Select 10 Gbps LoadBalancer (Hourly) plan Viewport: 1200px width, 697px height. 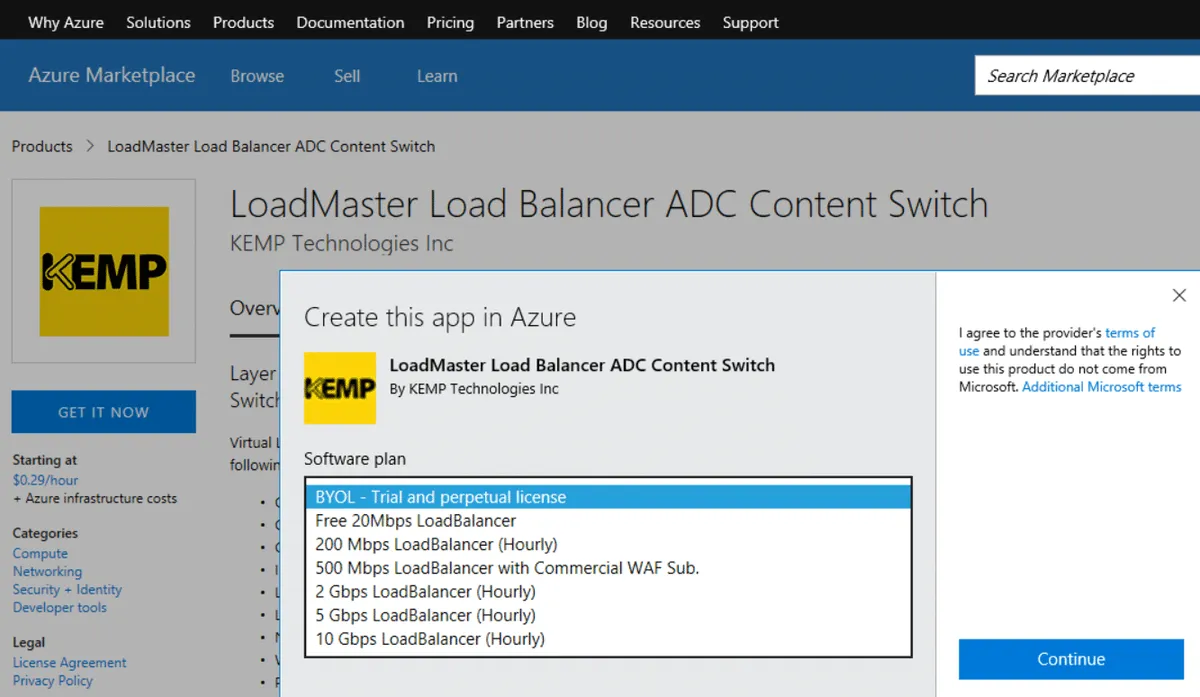[429, 639]
